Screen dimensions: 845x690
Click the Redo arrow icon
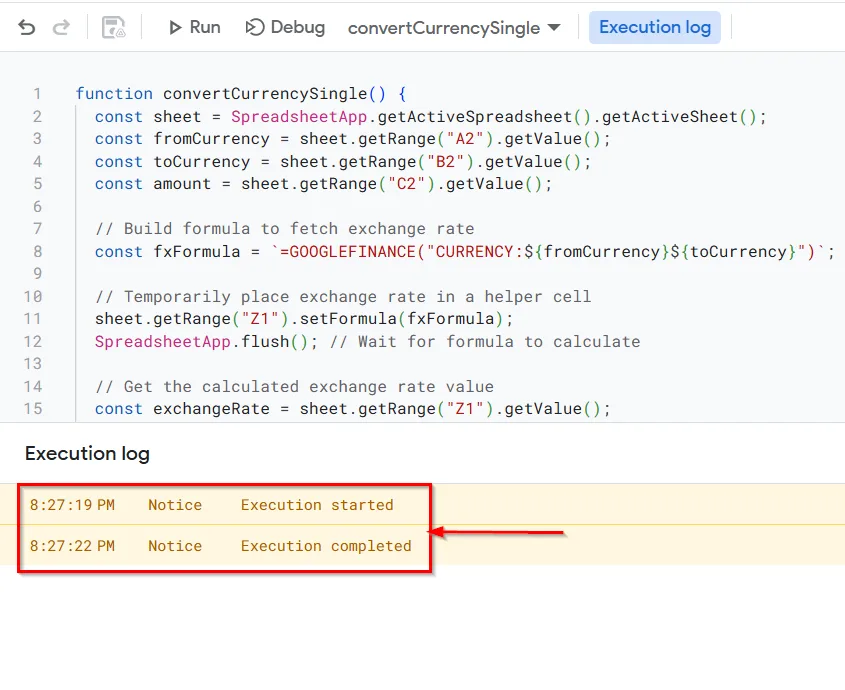coord(61,27)
